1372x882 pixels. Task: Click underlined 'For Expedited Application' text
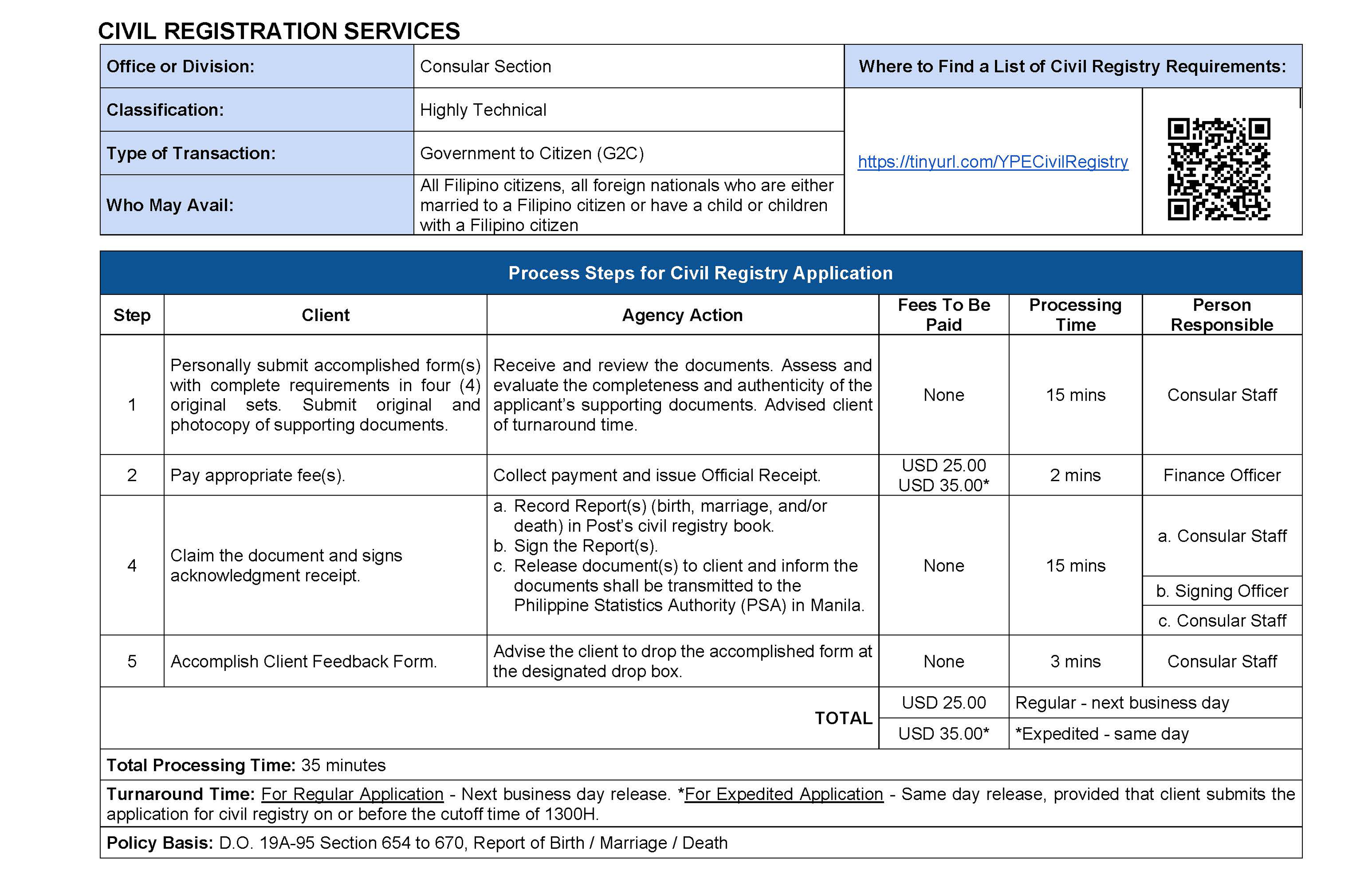(783, 794)
